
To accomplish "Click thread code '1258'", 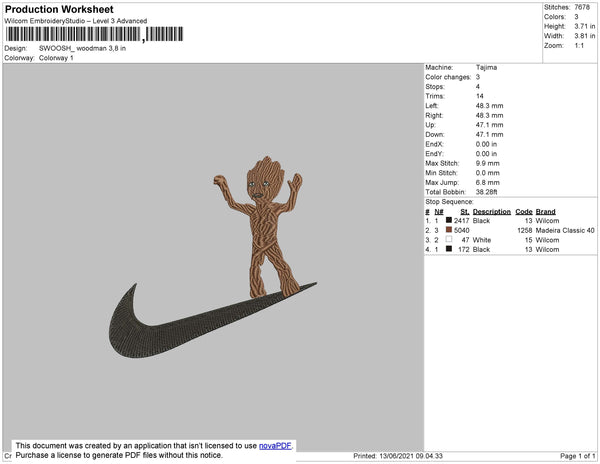I will click(525, 230).
